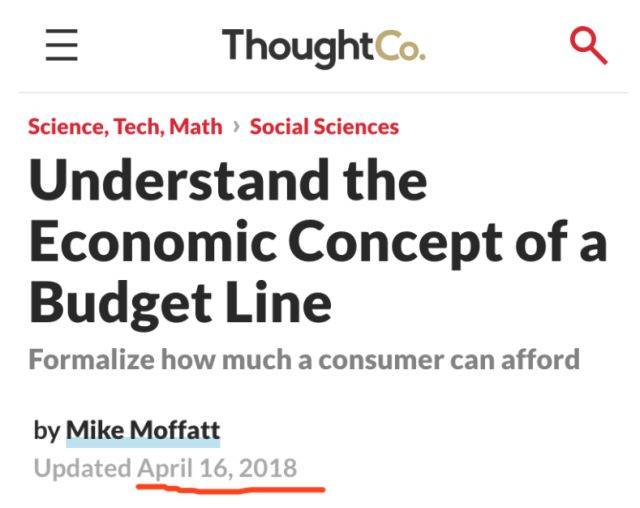Open the red search magnifier
The image size is (640, 508).
589,45
